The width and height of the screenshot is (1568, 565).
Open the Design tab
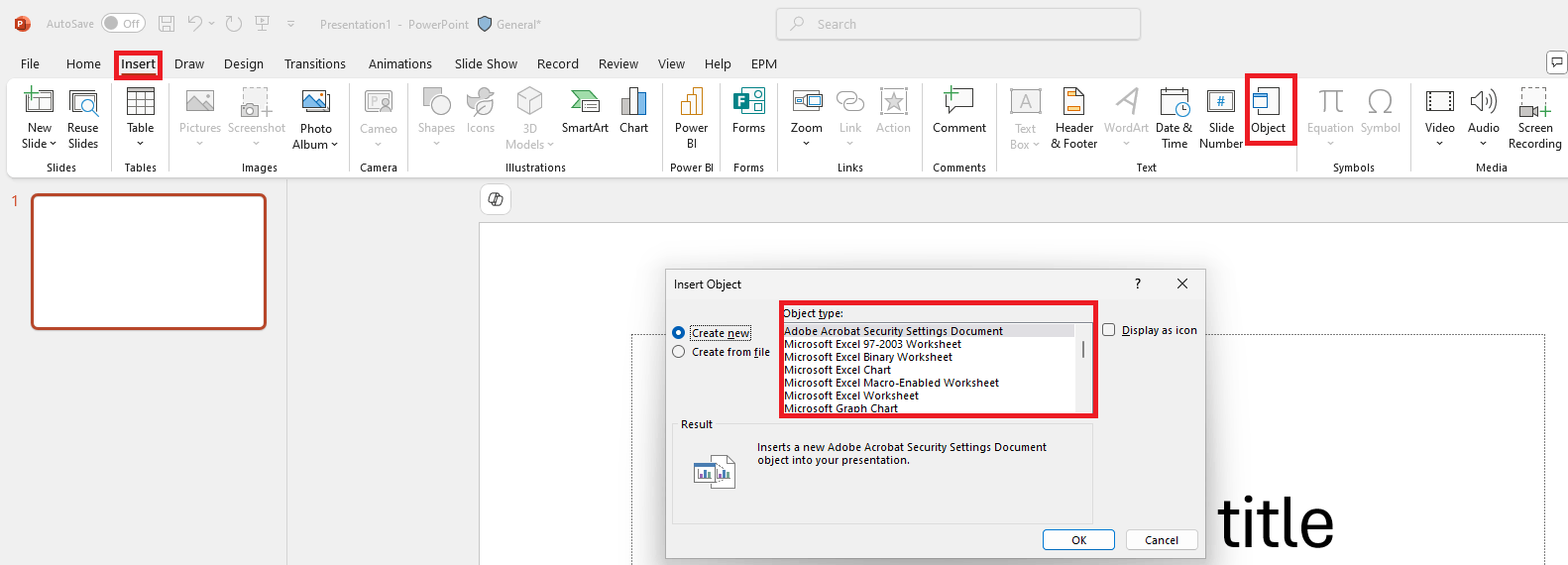coord(244,63)
